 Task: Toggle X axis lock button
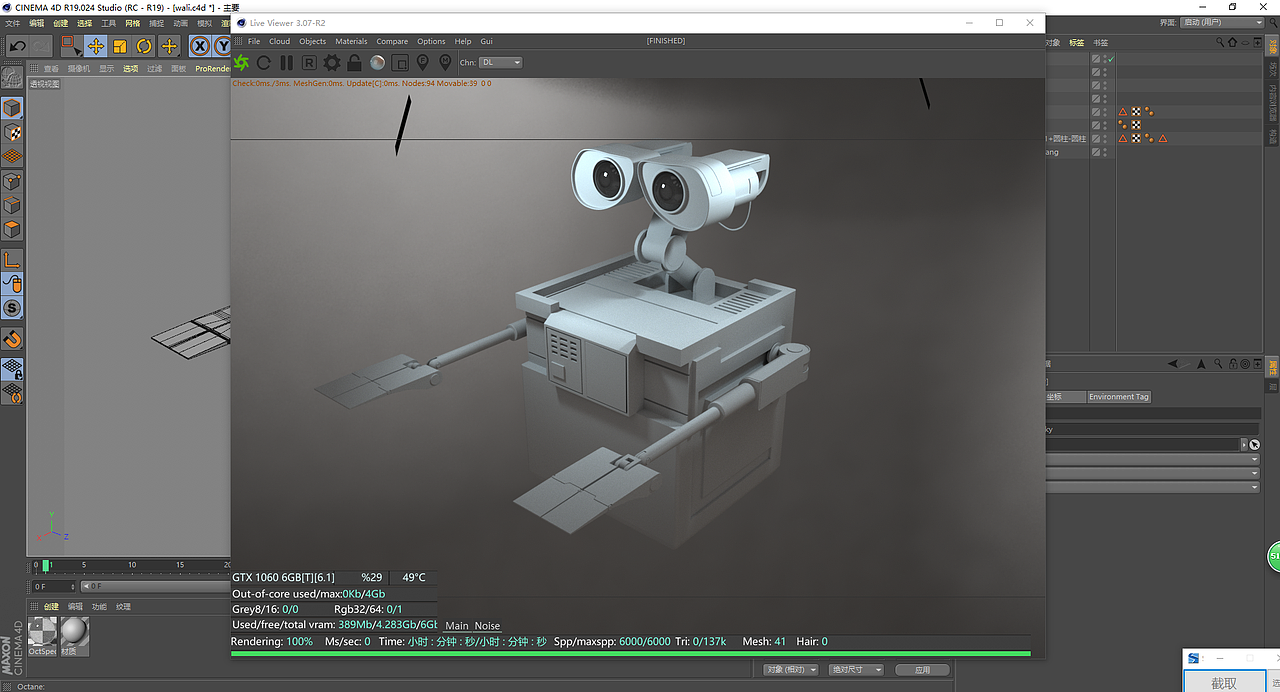(200, 46)
